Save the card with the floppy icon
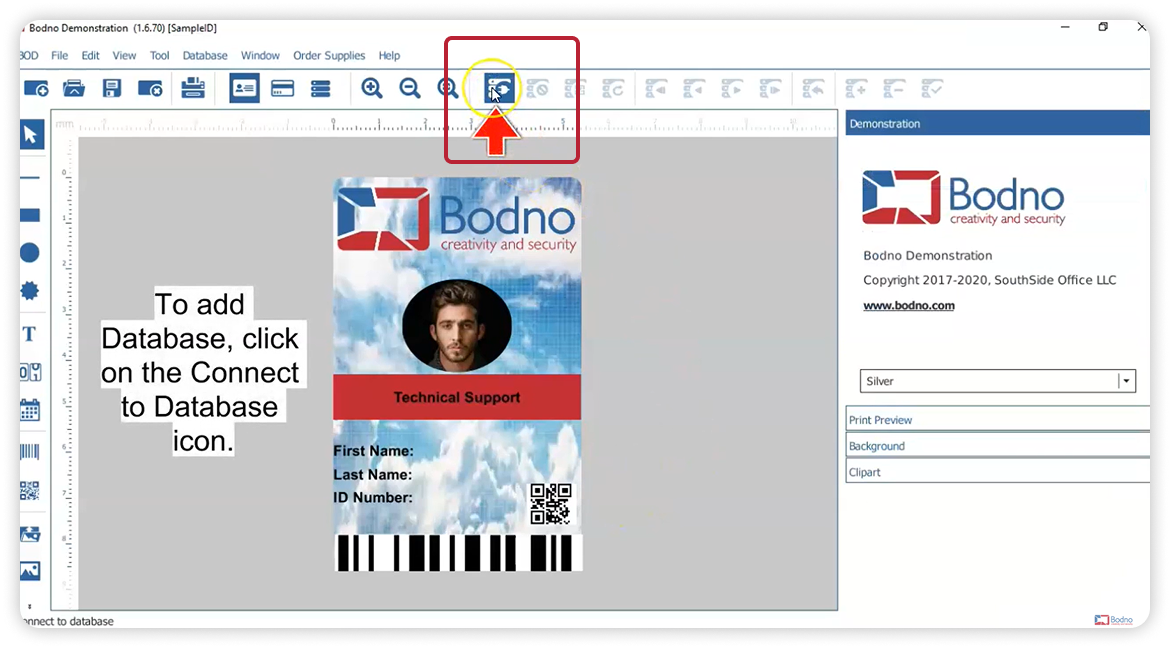This screenshot has height=648, width=1170. coord(112,89)
